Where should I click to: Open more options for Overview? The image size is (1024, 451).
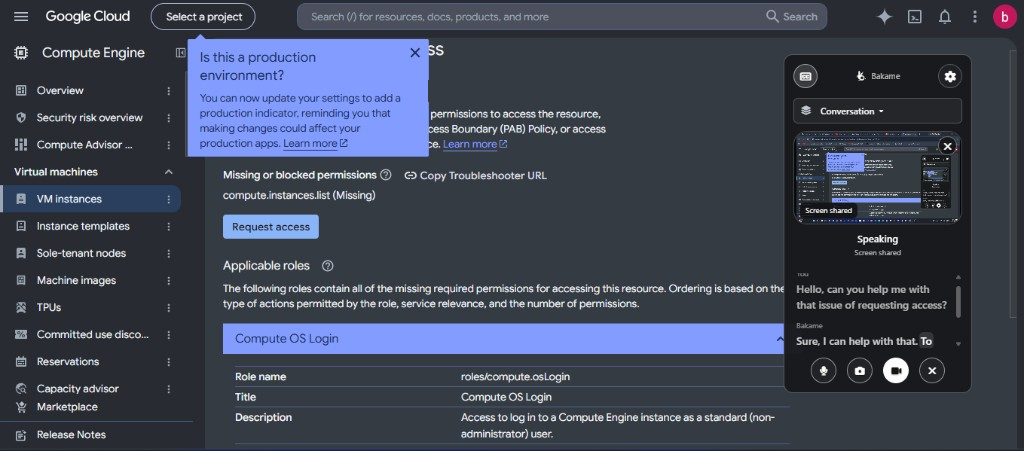pos(168,91)
